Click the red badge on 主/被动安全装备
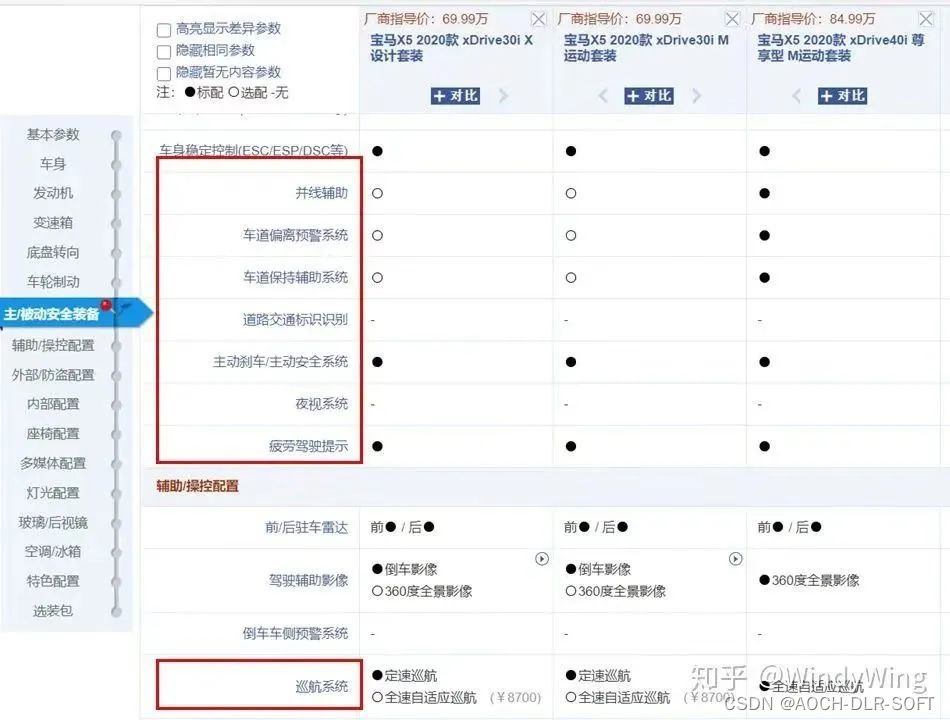This screenshot has width=950, height=720. click(x=104, y=304)
